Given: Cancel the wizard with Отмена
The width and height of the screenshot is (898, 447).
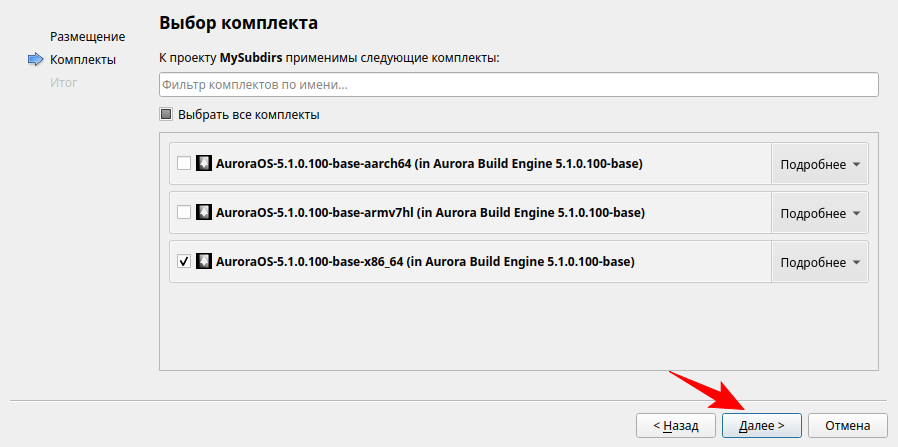Looking at the screenshot, I should (847, 425).
